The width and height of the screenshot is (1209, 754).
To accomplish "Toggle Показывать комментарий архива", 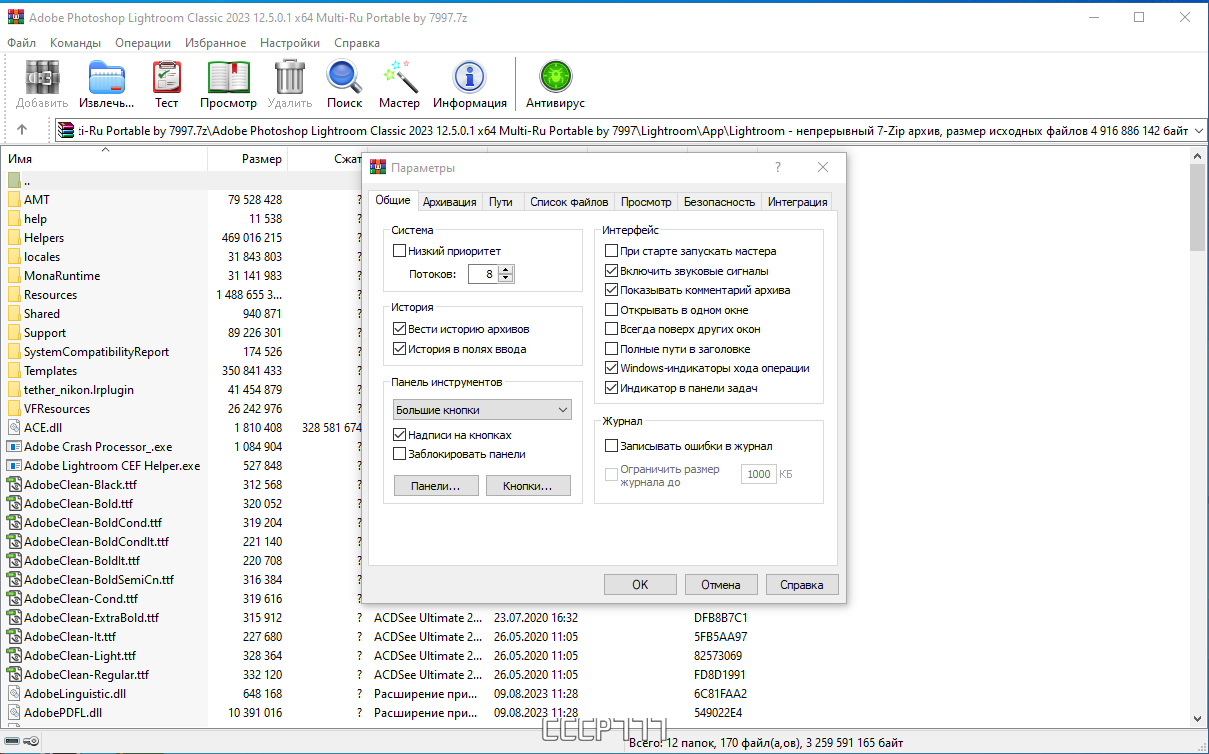I will click(x=612, y=290).
